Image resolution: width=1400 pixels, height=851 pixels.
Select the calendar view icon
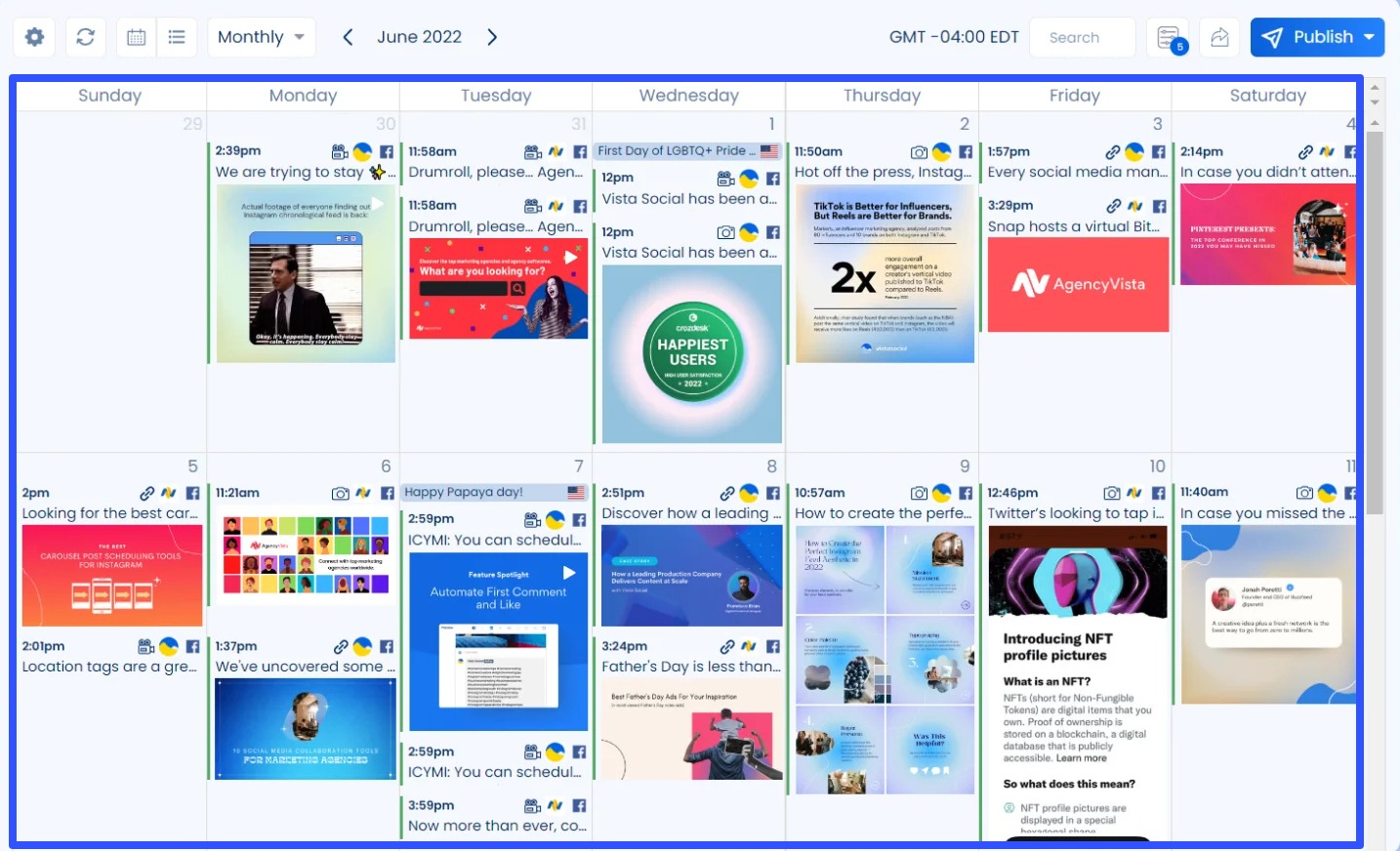136,37
